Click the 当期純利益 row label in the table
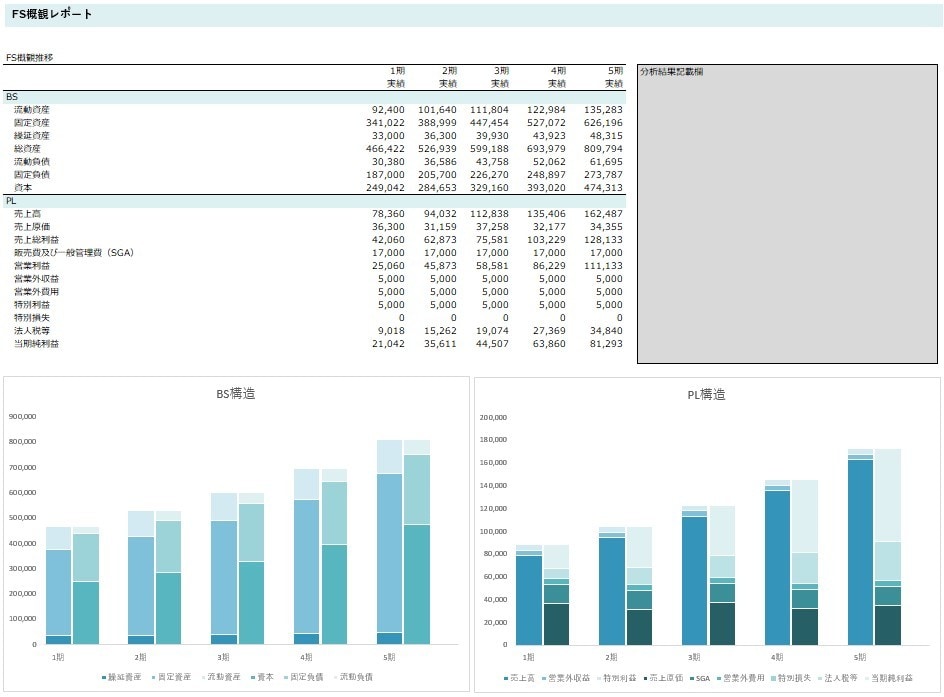Image resolution: width=944 pixels, height=697 pixels. [37, 344]
